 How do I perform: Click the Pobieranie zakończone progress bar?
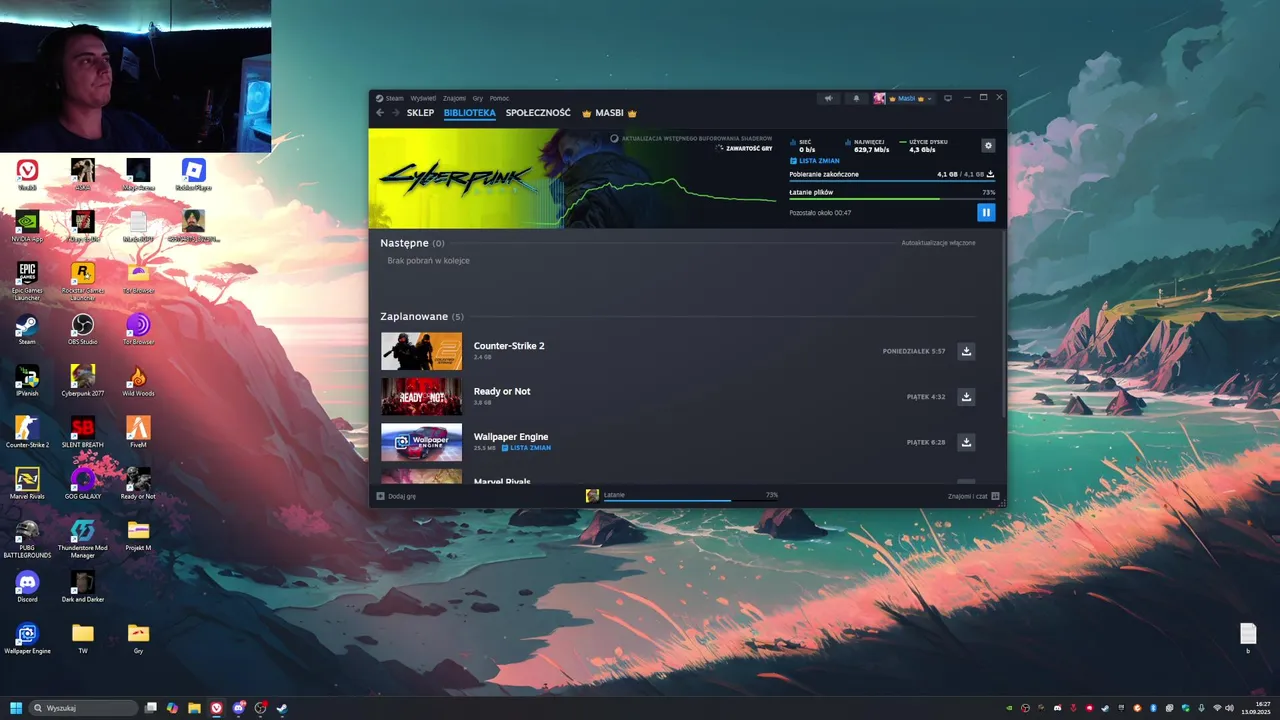(892, 181)
